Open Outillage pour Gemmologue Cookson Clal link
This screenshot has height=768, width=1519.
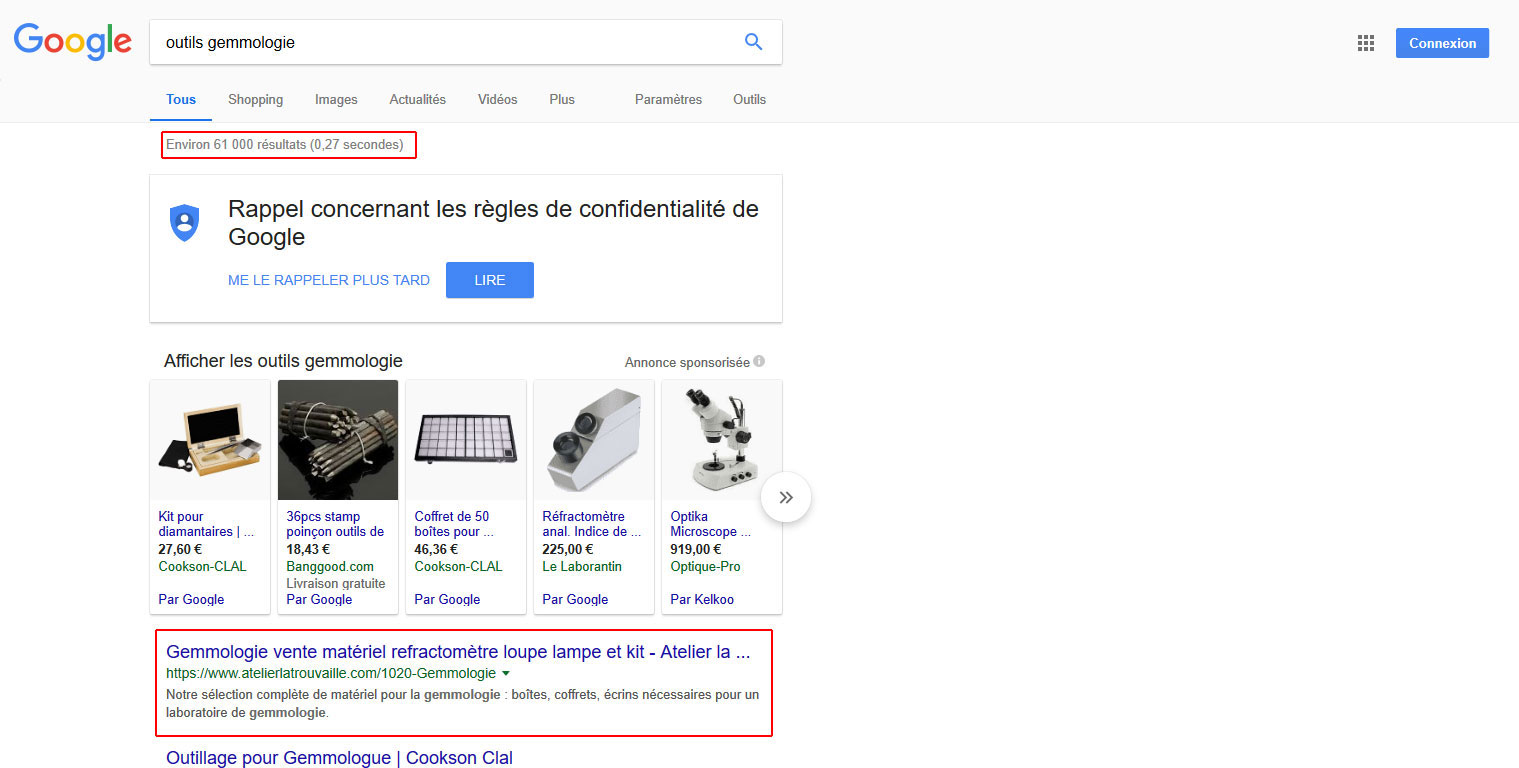coord(339,758)
